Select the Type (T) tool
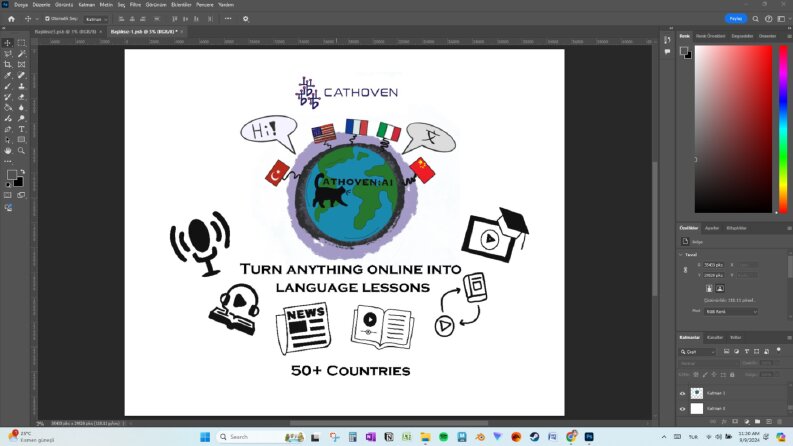The width and height of the screenshot is (793, 446). pyautogui.click(x=21, y=129)
